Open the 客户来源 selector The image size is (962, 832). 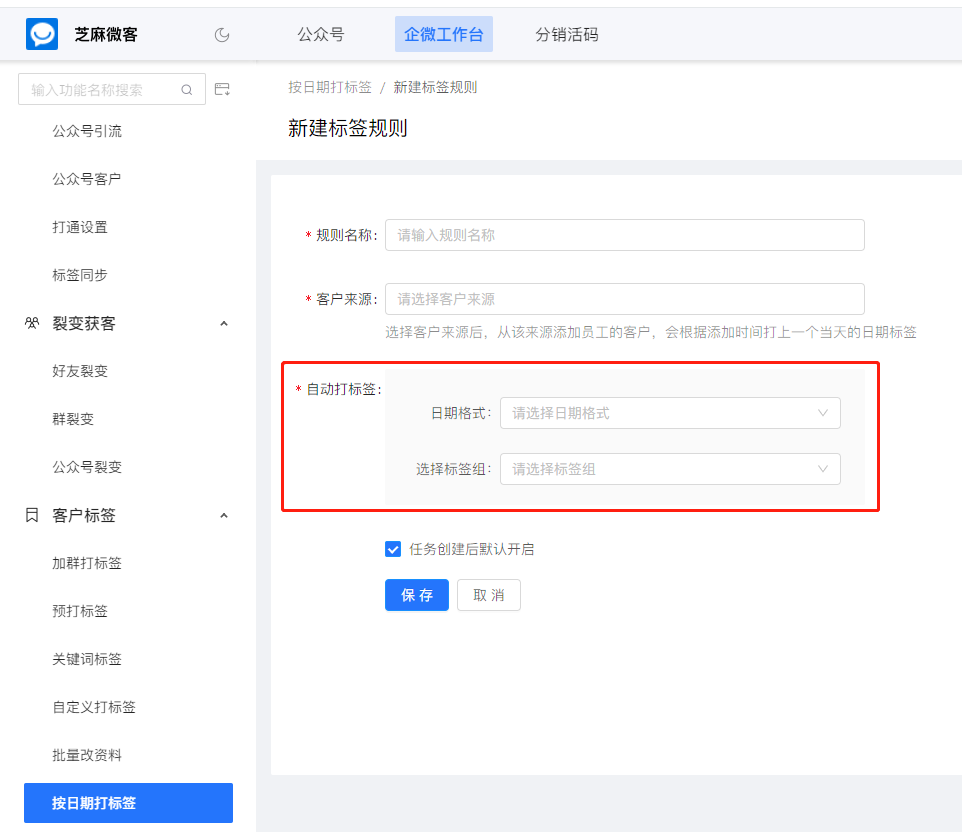(x=625, y=299)
